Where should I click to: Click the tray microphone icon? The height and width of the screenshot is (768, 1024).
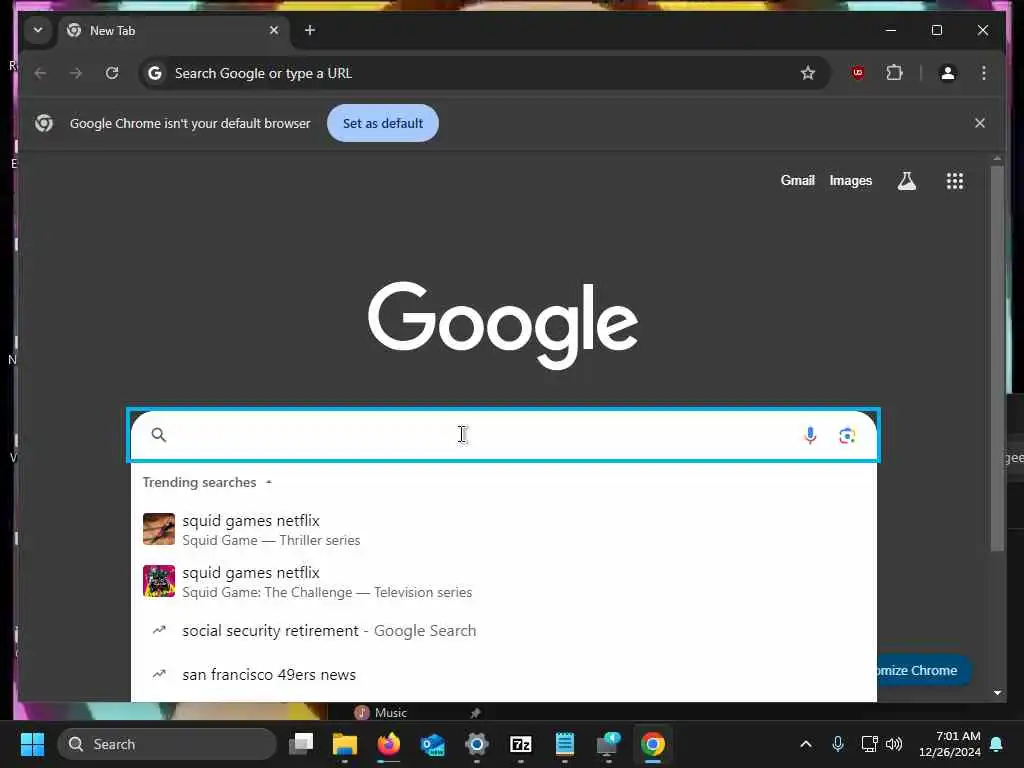838,744
